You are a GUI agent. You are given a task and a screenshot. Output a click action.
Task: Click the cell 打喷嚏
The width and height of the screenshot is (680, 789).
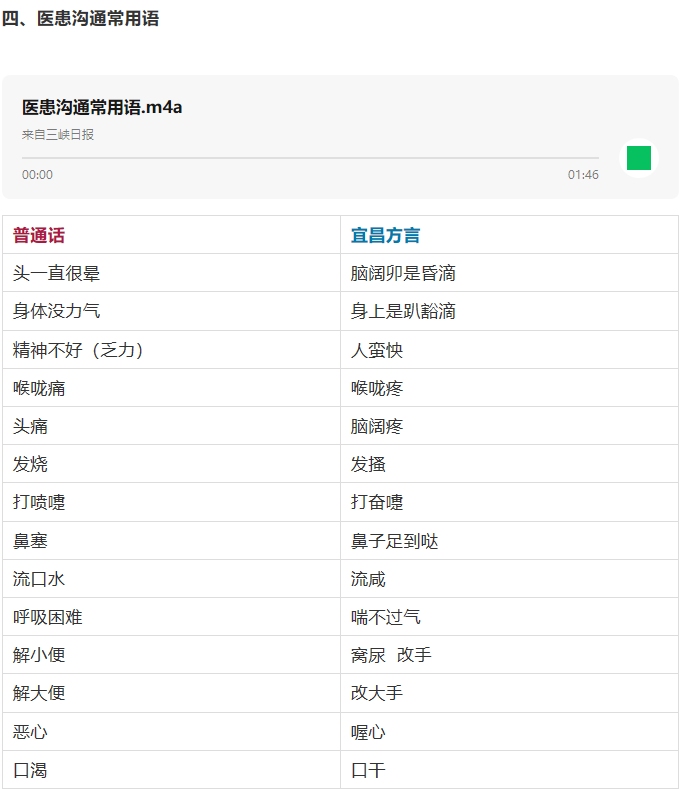[39, 502]
